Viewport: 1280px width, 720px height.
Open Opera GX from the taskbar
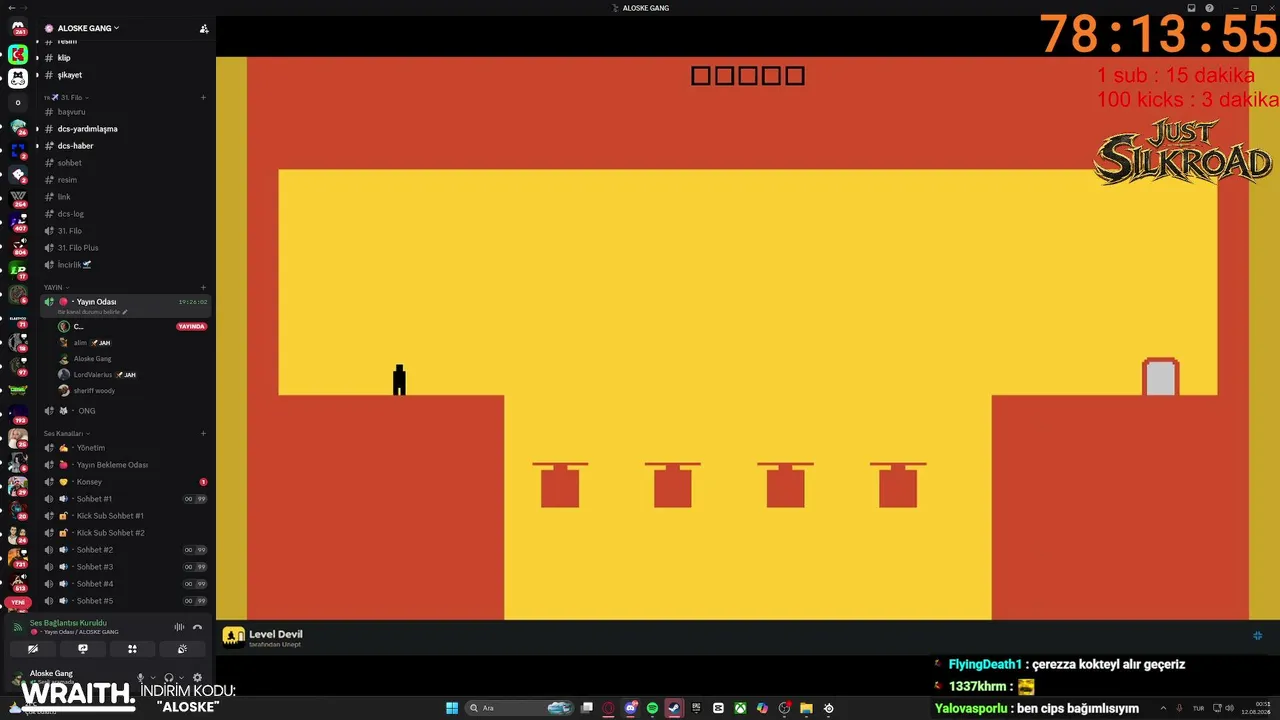[x=609, y=708]
